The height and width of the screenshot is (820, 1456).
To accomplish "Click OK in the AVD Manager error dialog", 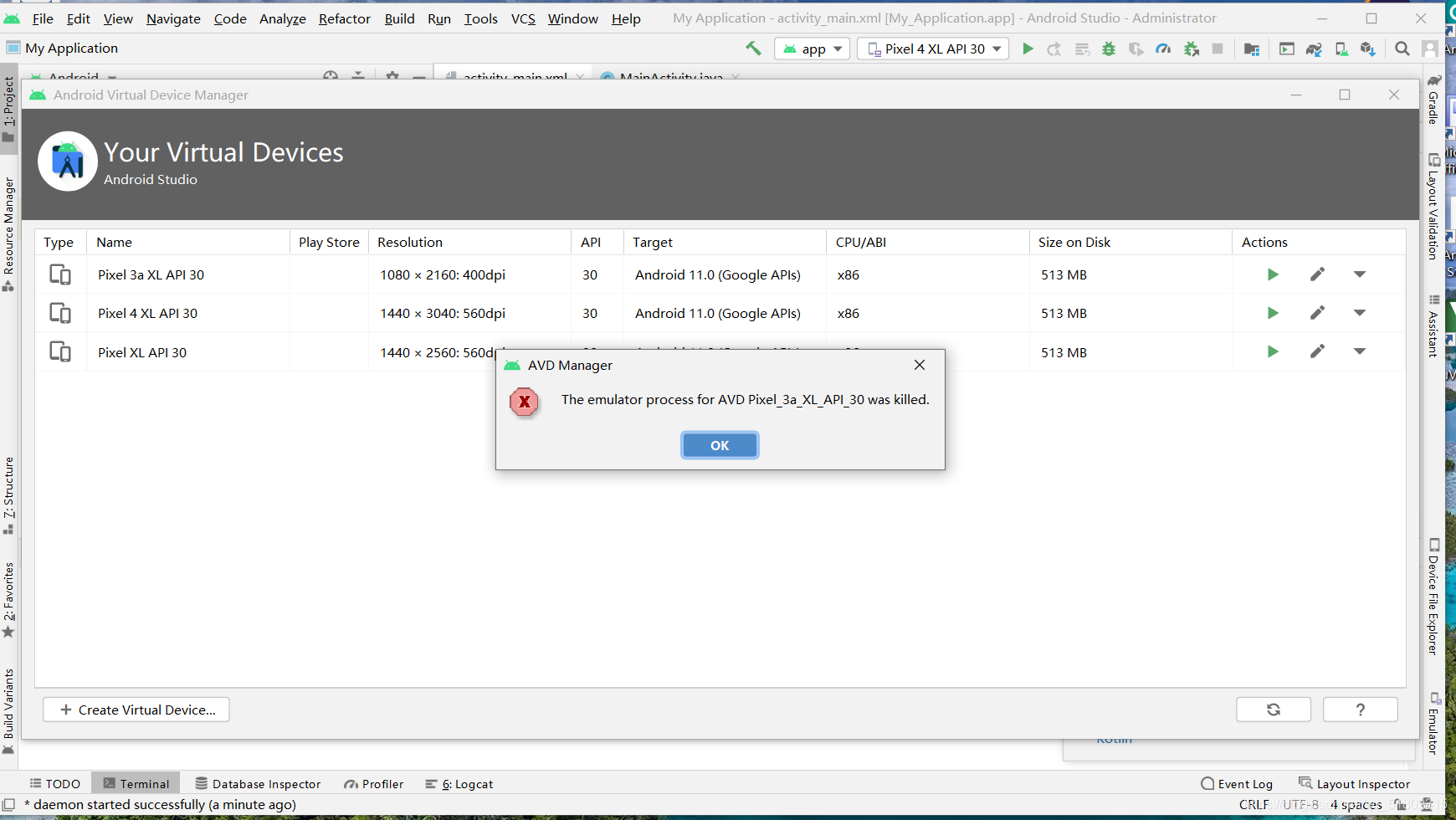I will pos(720,445).
